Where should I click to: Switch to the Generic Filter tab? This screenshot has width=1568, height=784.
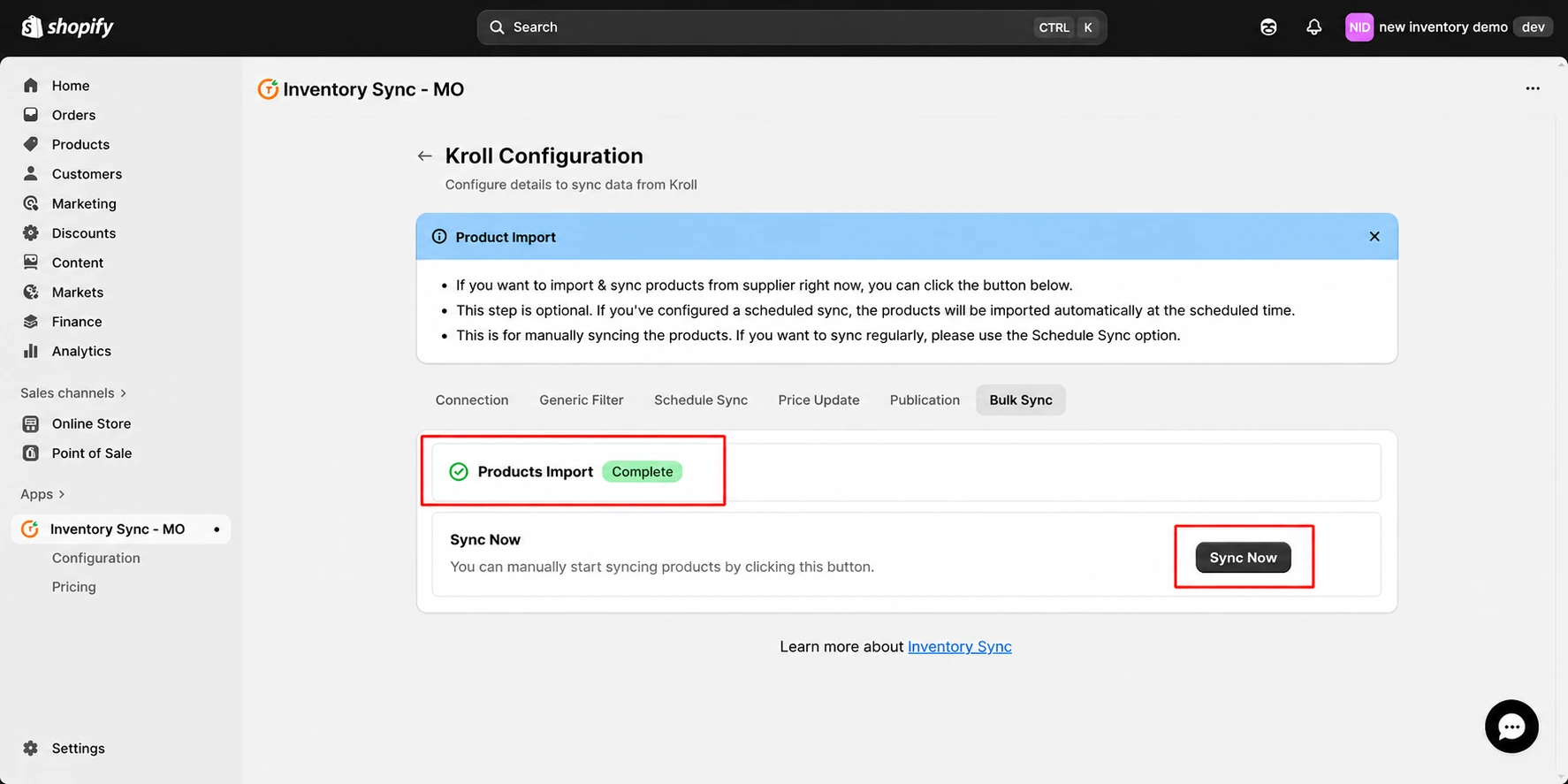coord(582,400)
